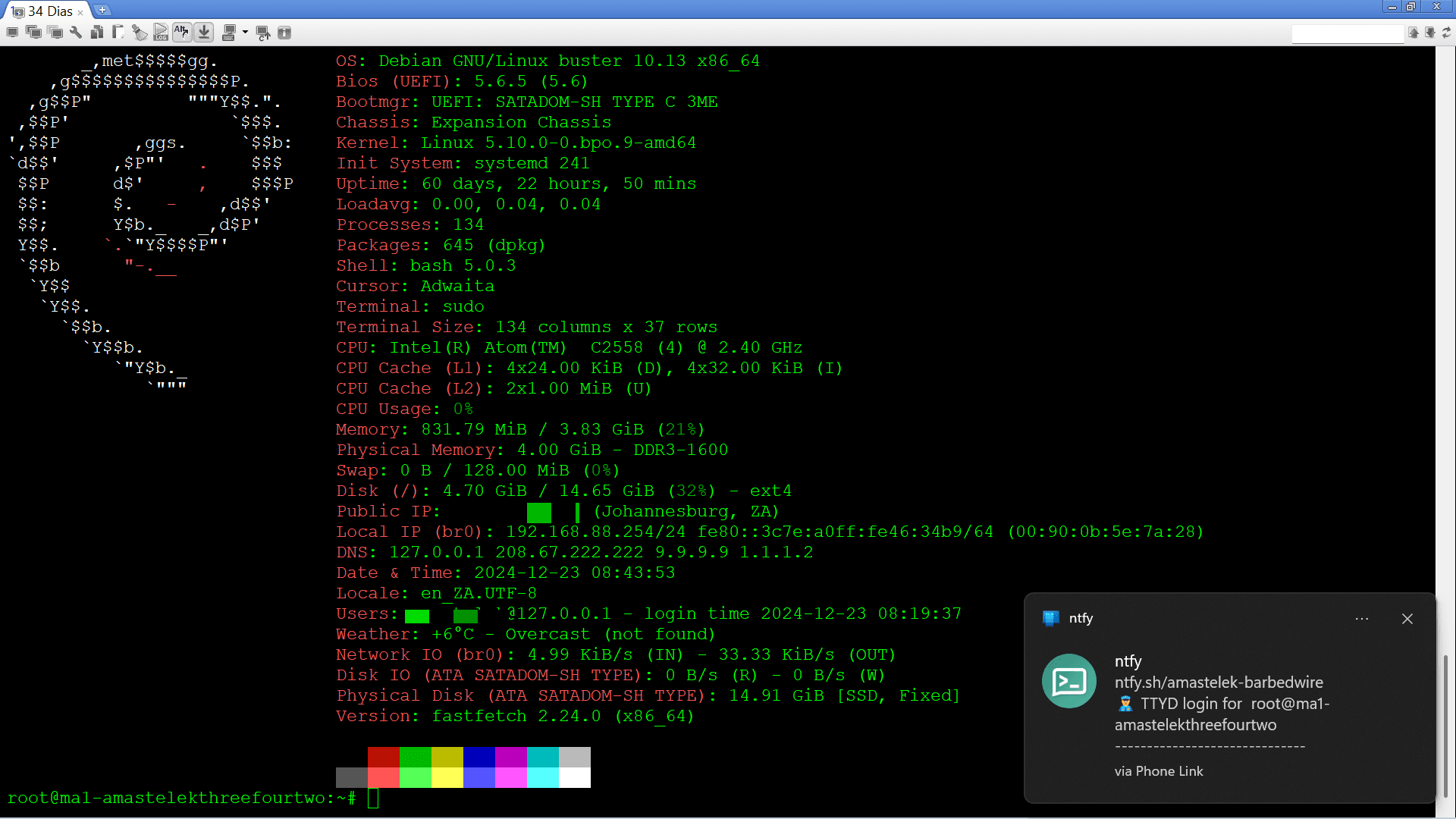Toggle the scroll-down button on the toolbar

pyautogui.click(x=204, y=33)
